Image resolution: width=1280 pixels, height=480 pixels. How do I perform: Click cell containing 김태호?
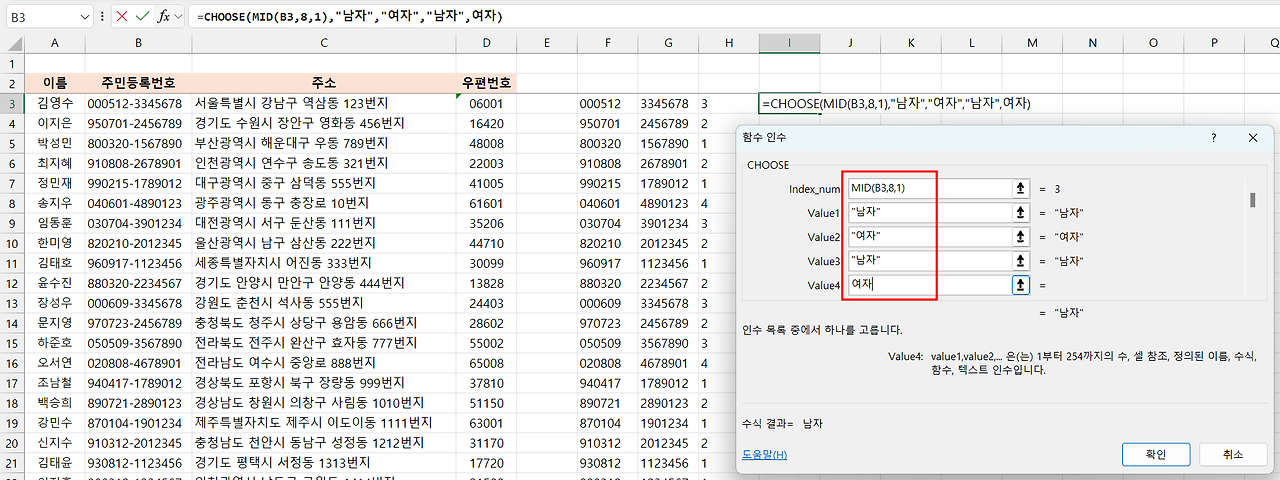coord(53,264)
